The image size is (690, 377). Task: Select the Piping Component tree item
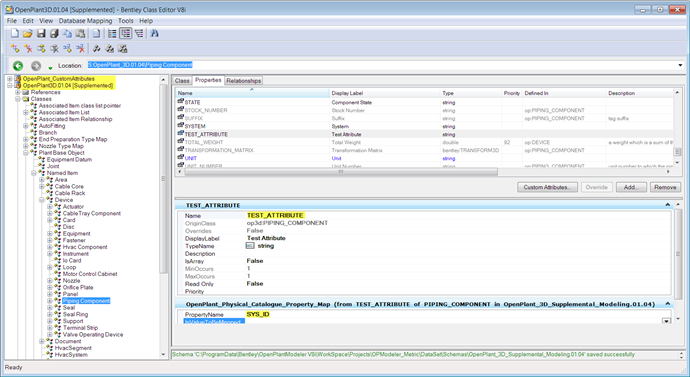point(86,301)
